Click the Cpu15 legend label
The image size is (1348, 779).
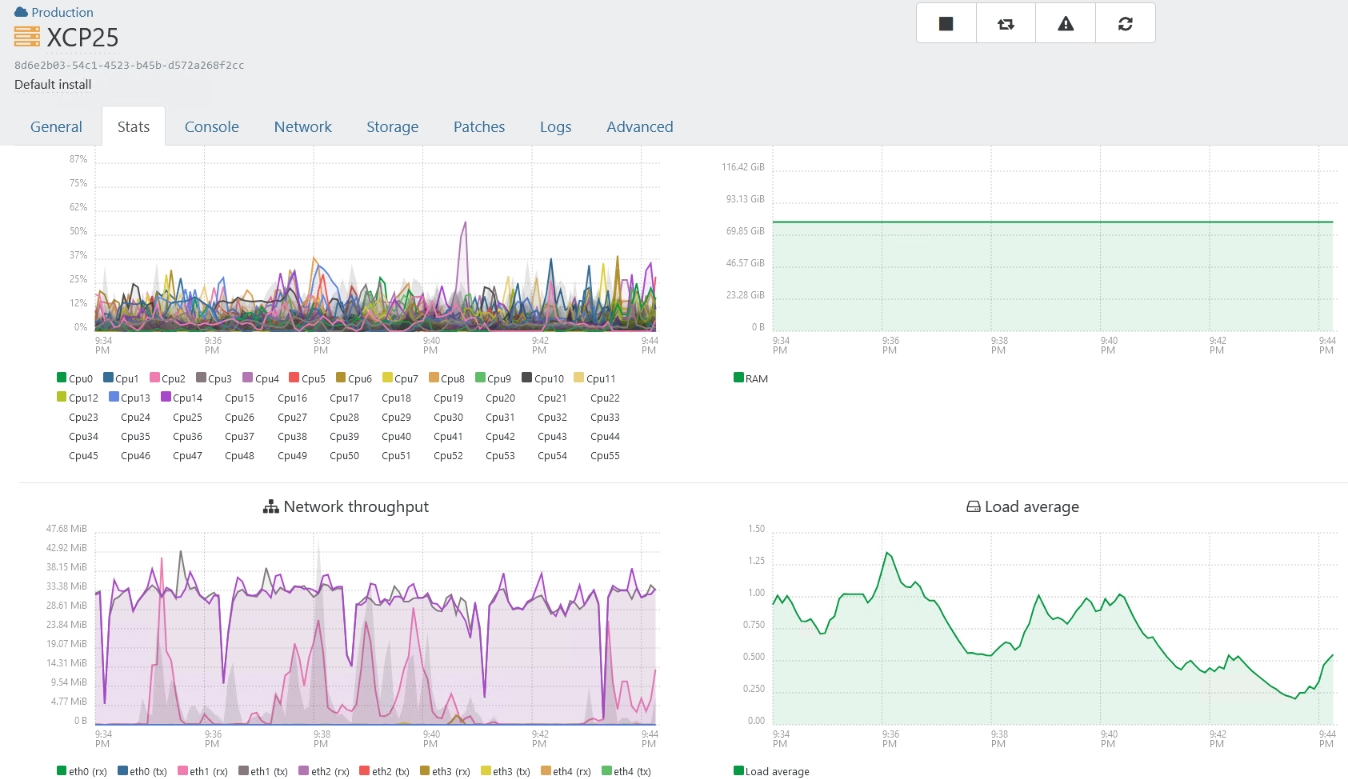[x=240, y=398]
